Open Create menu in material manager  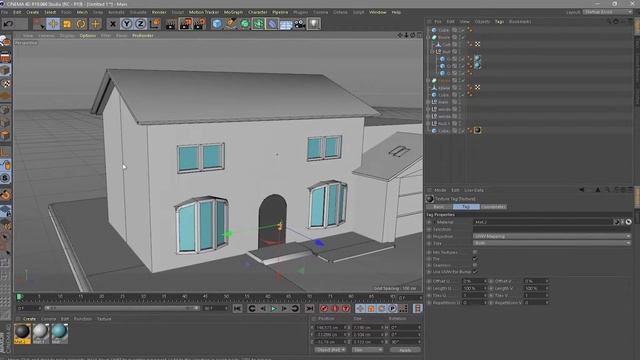point(29,319)
